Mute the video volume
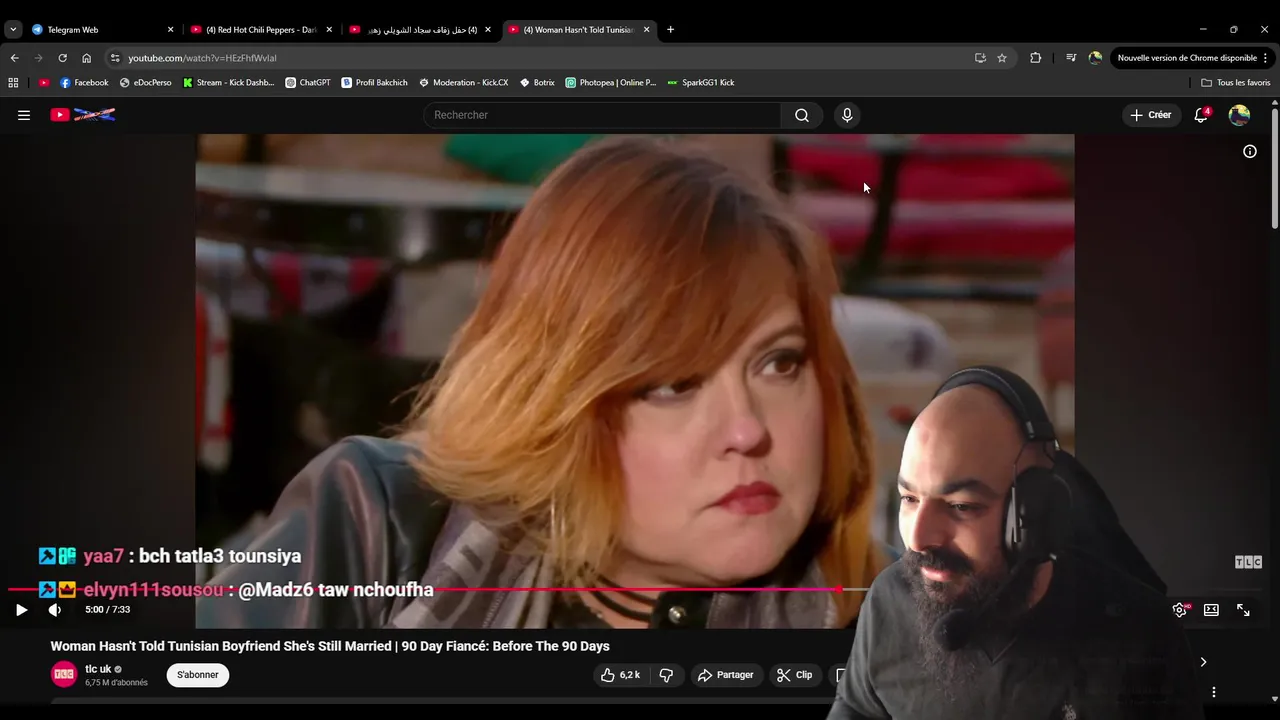The height and width of the screenshot is (720, 1280). [x=55, y=610]
